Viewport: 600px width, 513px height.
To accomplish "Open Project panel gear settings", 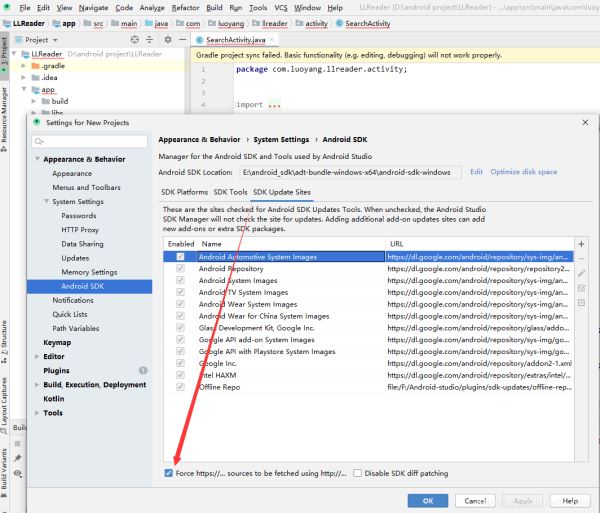I will point(168,39).
